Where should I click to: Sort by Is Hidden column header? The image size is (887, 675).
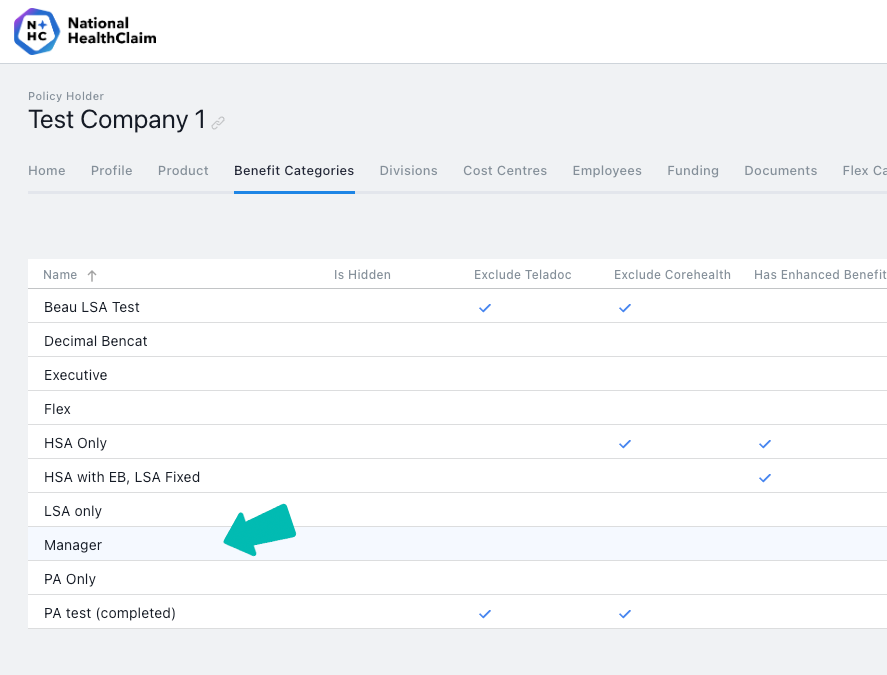pos(362,275)
